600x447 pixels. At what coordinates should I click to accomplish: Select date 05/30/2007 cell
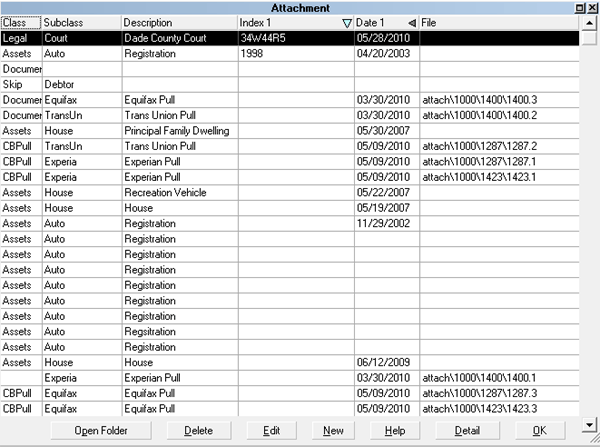387,131
